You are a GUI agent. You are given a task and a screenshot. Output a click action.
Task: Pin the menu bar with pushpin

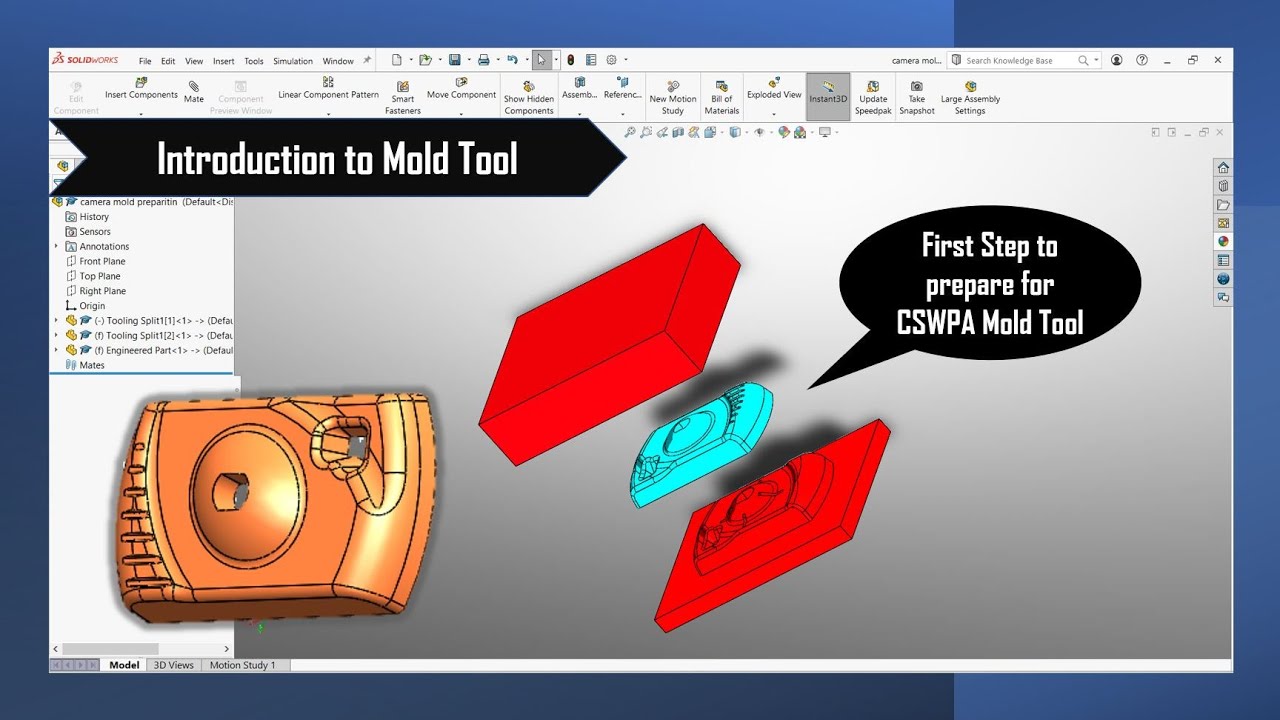pyautogui.click(x=367, y=60)
